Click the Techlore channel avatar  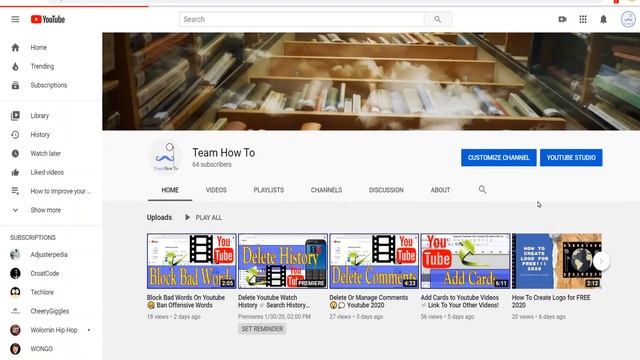click(15, 292)
